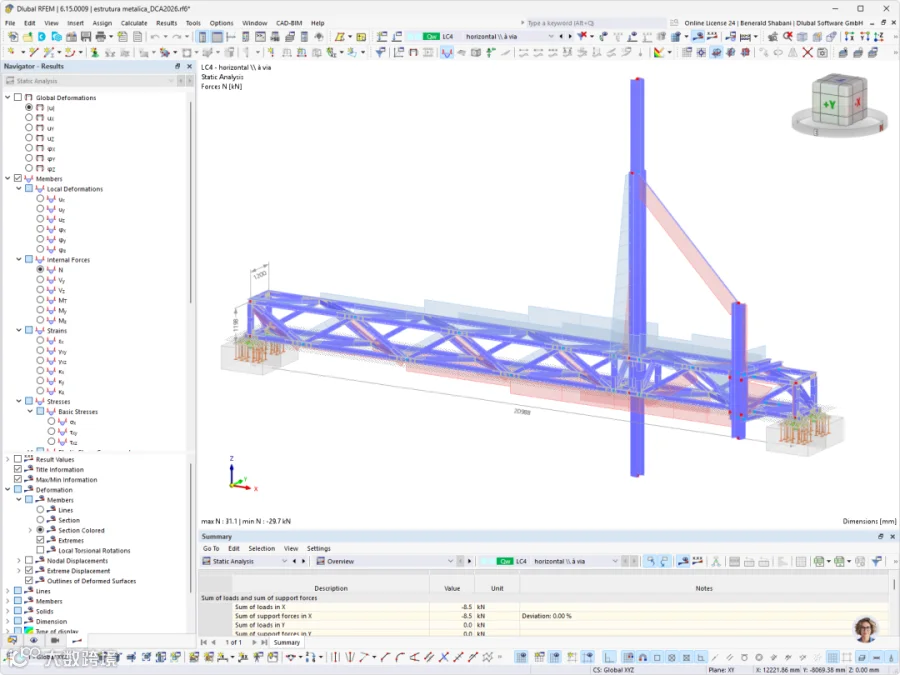Click the Save icon in the toolbar

[x=86, y=37]
